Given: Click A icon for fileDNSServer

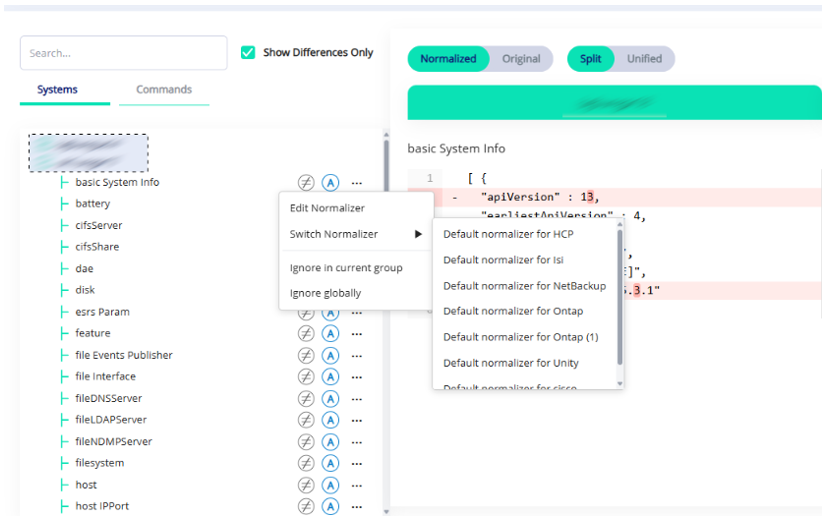Looking at the screenshot, I should [331, 399].
